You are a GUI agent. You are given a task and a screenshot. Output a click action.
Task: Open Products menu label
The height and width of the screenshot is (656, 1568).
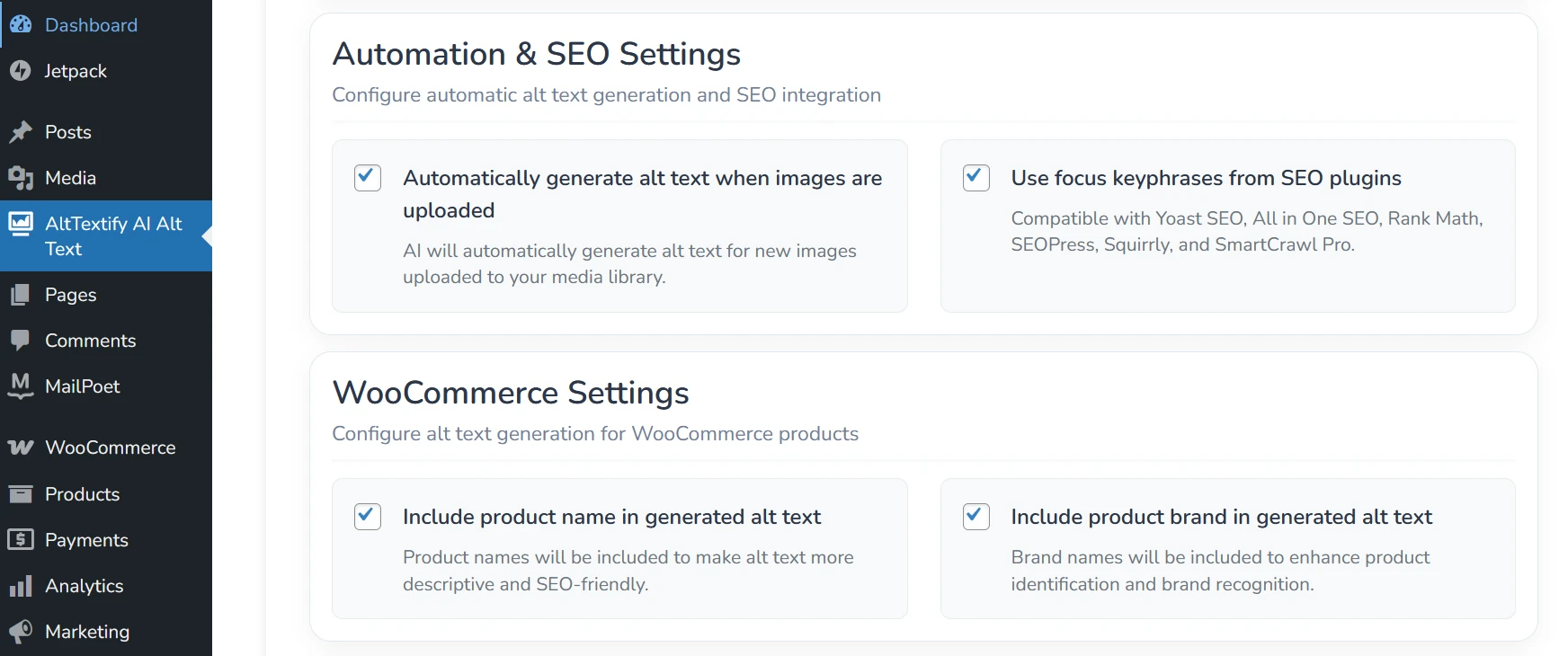tap(82, 494)
